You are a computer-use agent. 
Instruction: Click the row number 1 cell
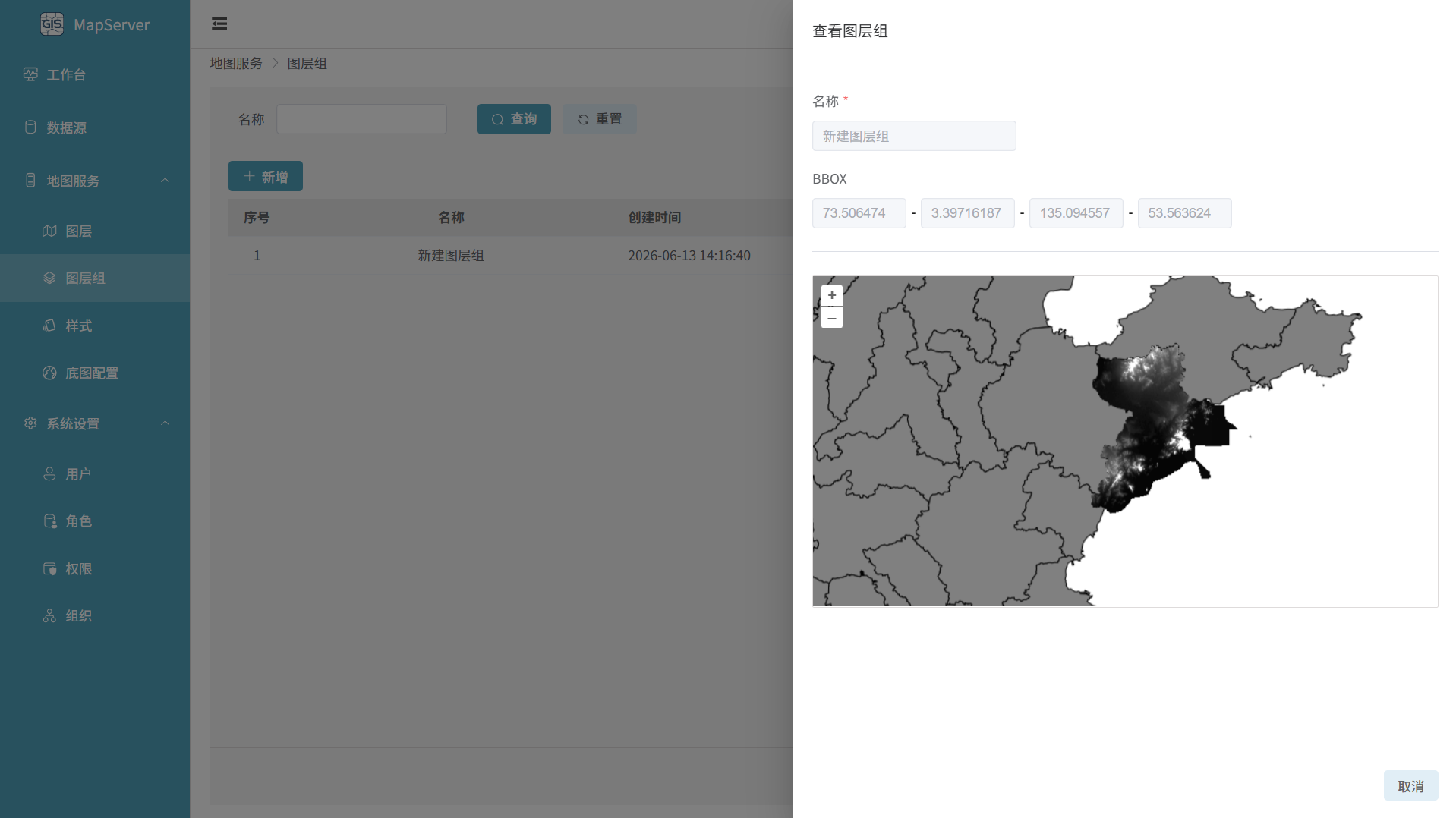(x=257, y=256)
